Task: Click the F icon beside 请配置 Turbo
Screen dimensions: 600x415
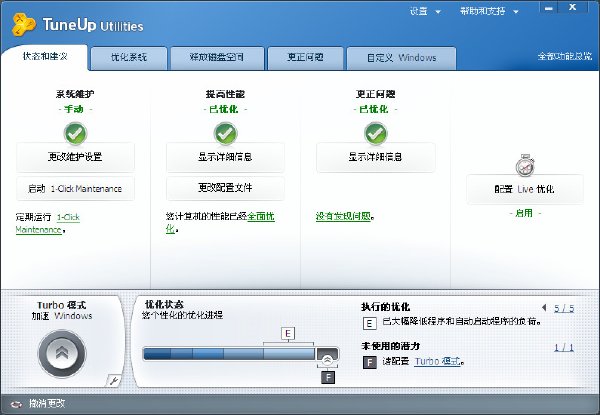Action: 369,362
